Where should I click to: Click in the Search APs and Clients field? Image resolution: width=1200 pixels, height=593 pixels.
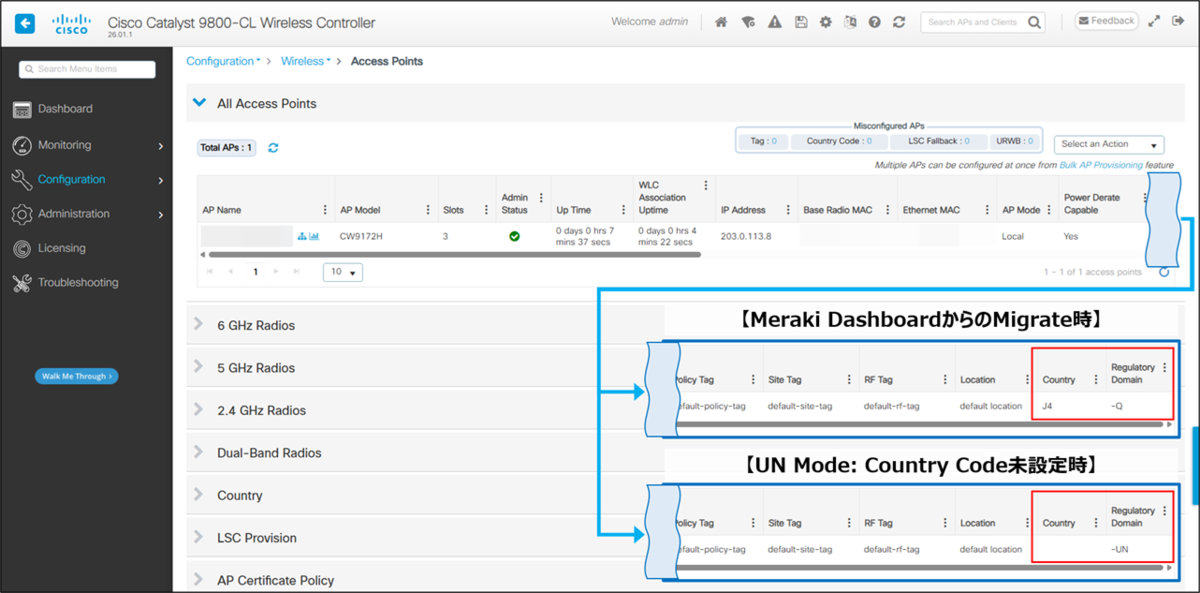point(972,22)
